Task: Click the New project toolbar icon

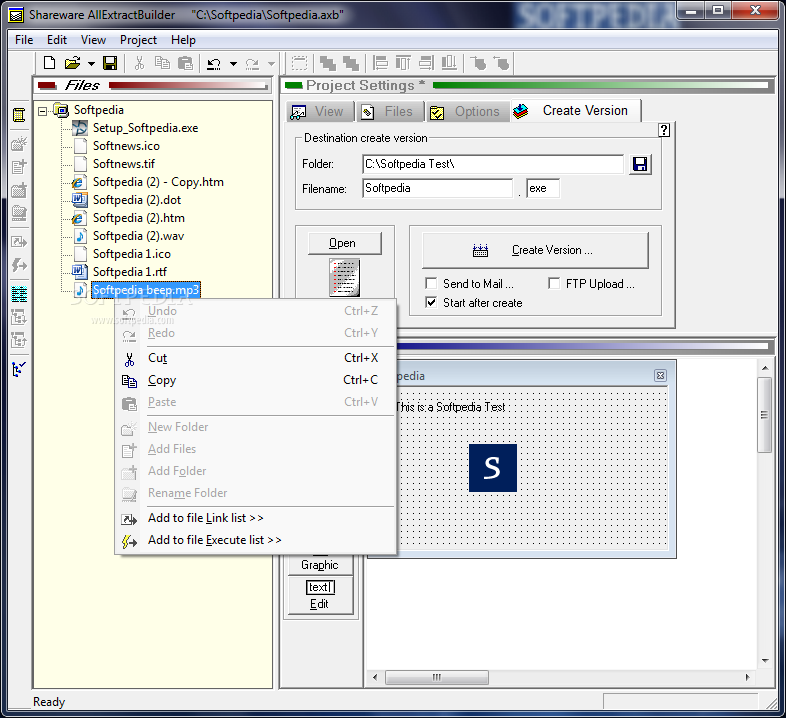Action: 50,63
